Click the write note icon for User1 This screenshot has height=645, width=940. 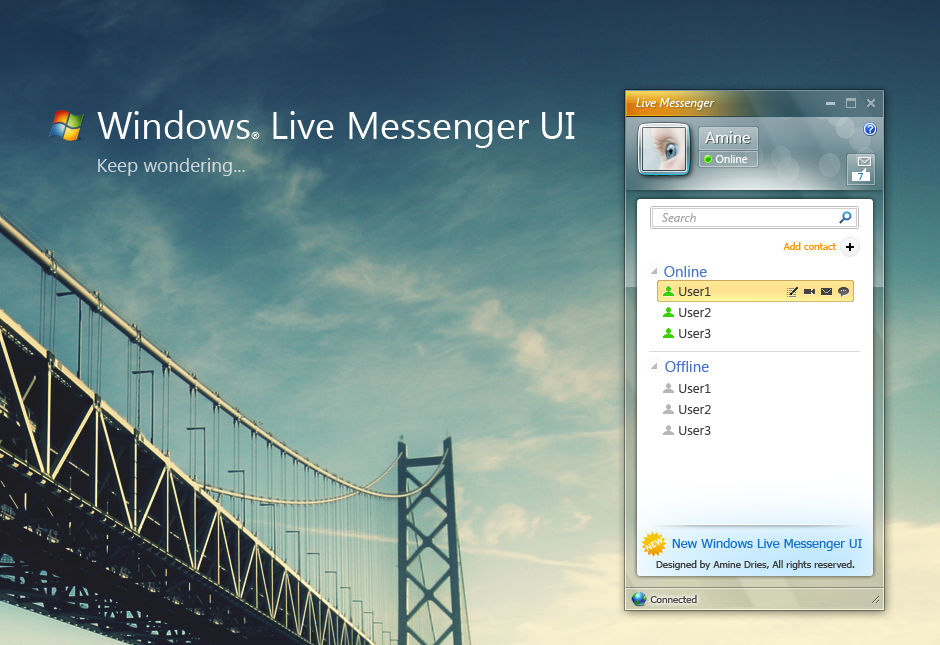click(x=792, y=292)
